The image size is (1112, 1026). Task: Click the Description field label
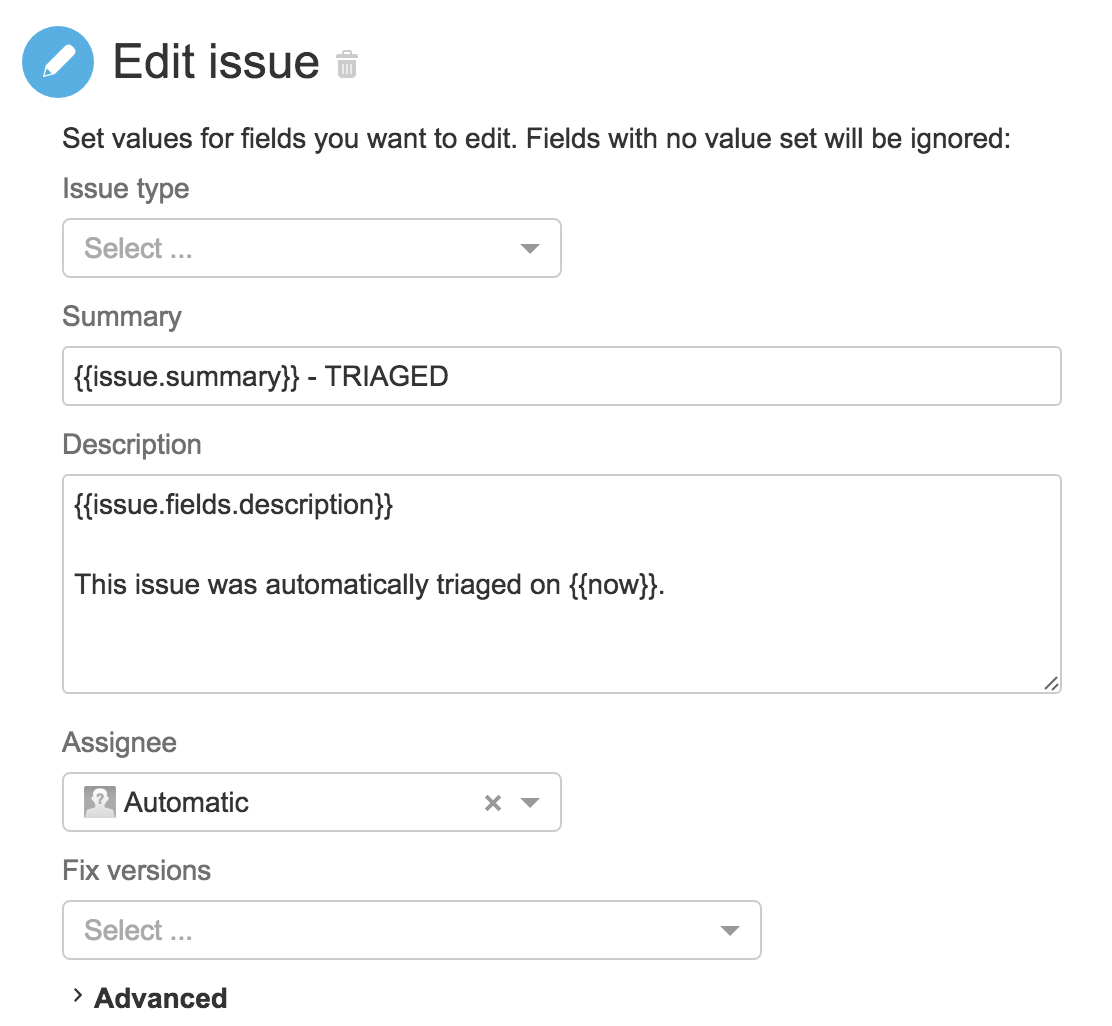click(132, 444)
